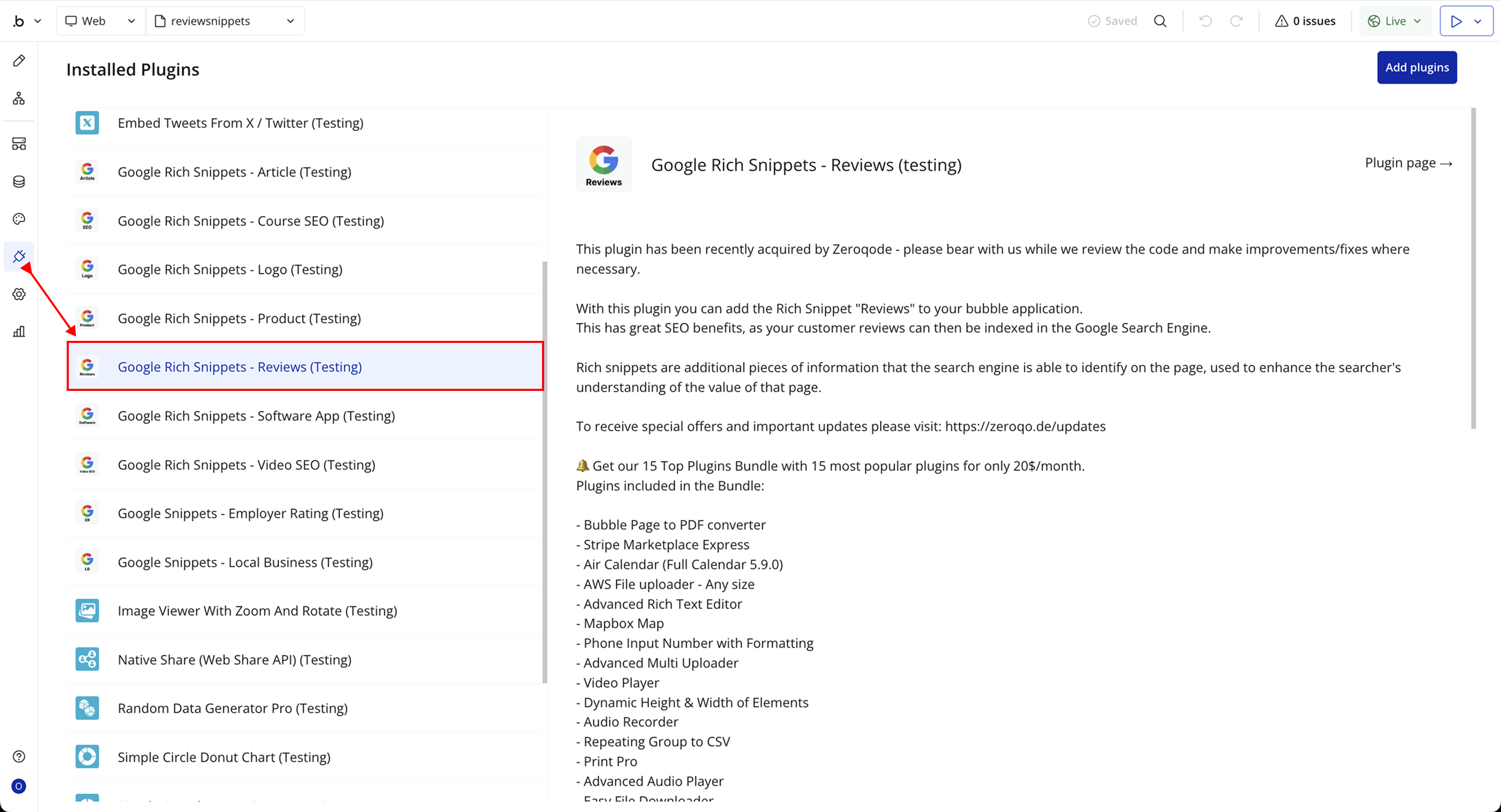The image size is (1501, 812).
Task: Open the Logs bar chart icon
Action: click(x=19, y=331)
